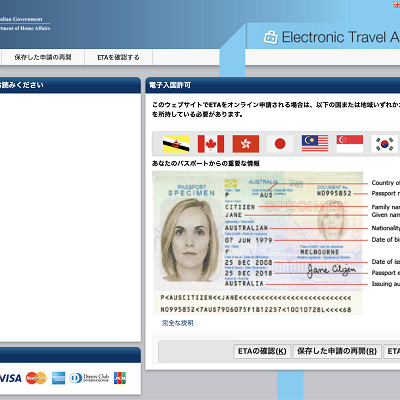Click the Brunei flag icon

(x=176, y=144)
